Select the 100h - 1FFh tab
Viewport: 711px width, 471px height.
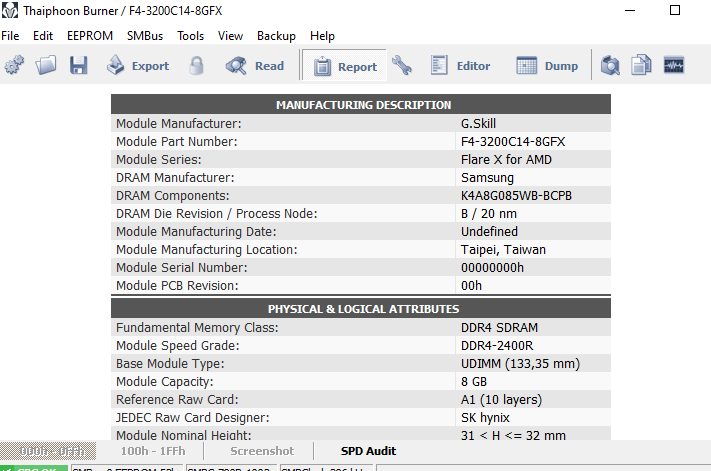point(153,451)
